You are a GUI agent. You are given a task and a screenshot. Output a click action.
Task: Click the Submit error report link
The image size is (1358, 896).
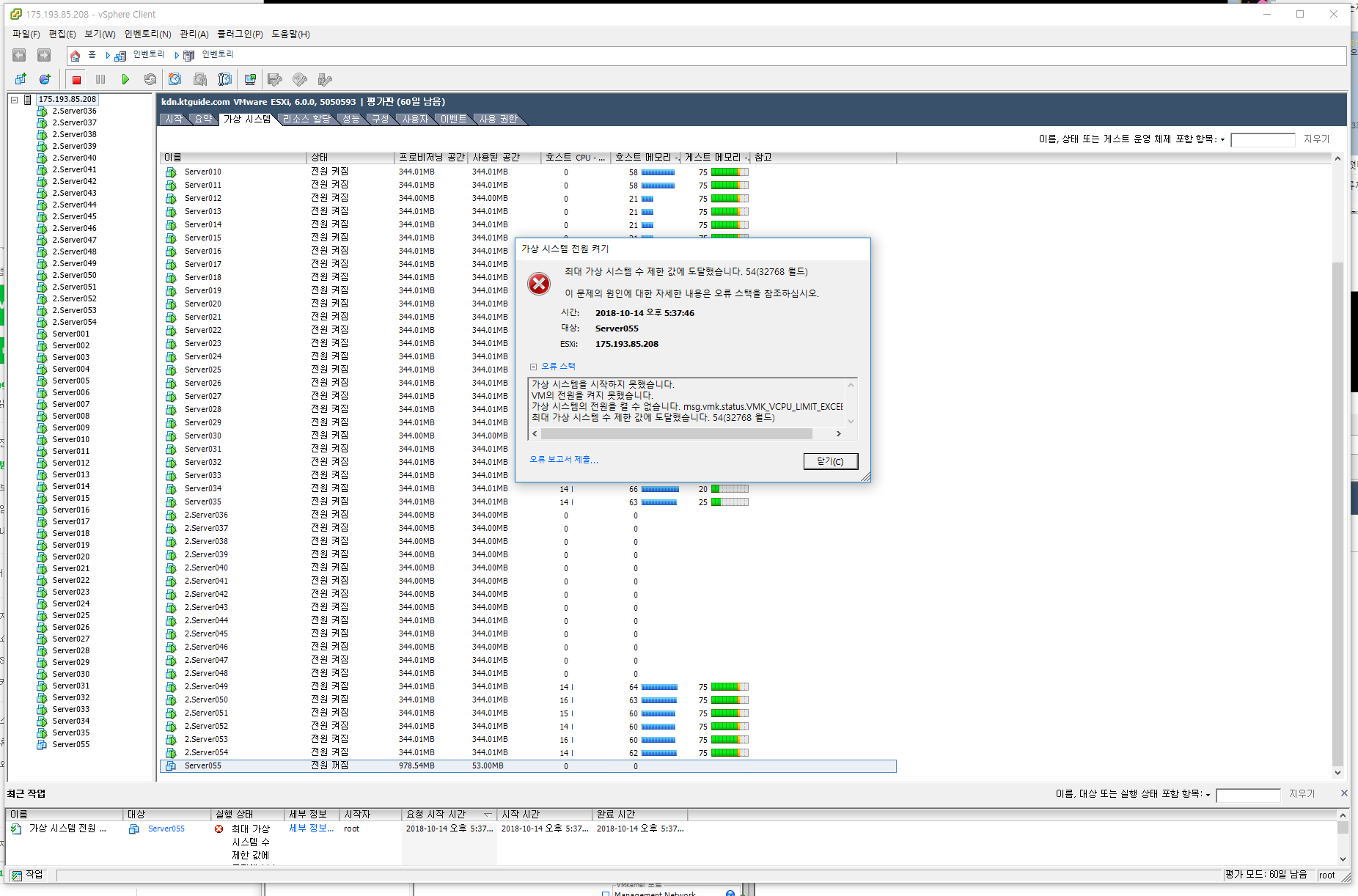(x=564, y=460)
